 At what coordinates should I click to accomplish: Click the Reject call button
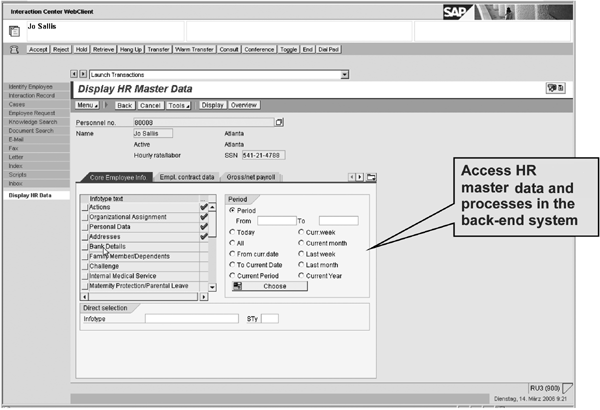[x=61, y=49]
